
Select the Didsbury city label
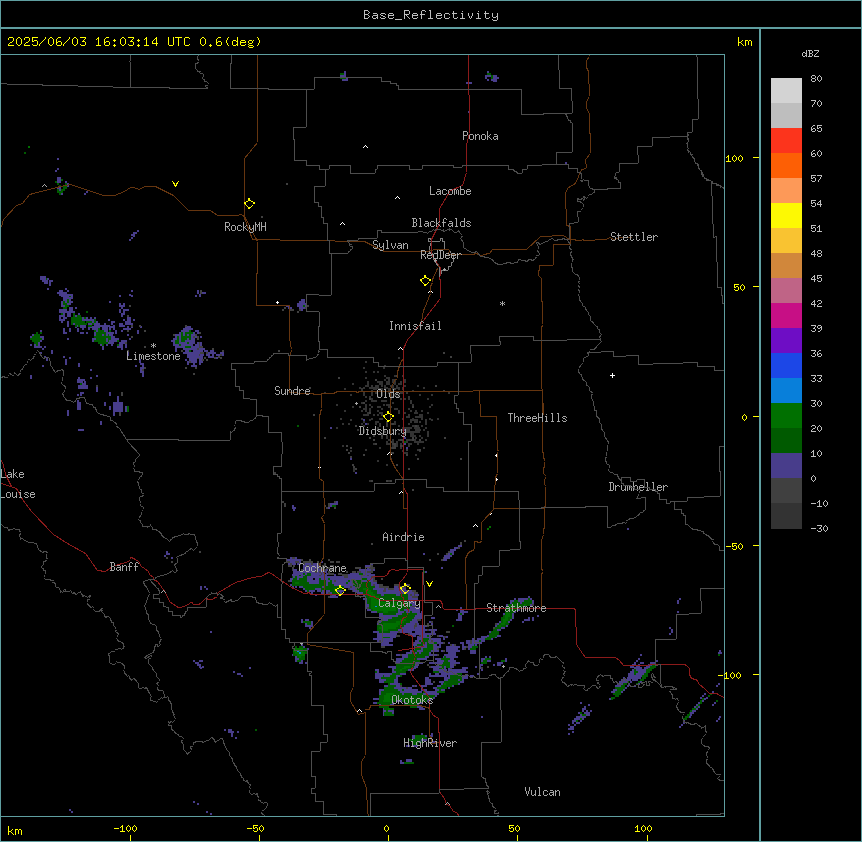tap(382, 431)
